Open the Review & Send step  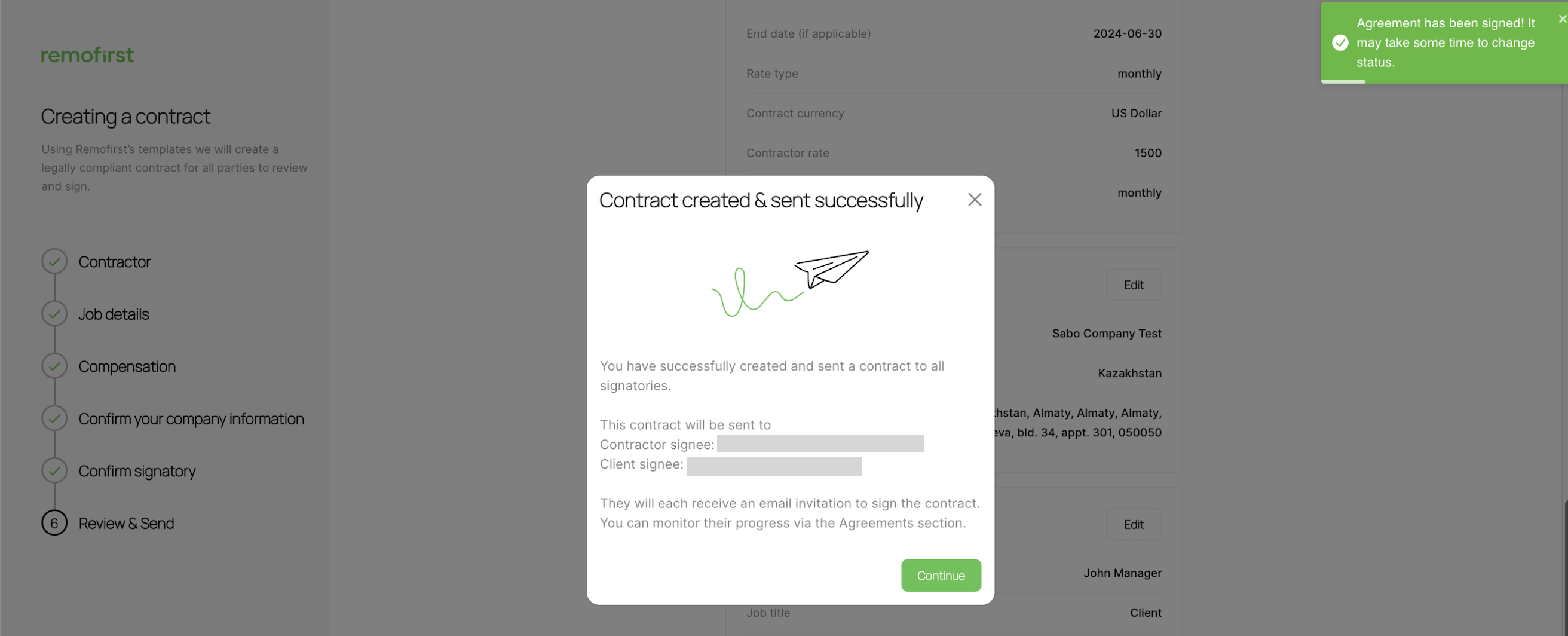(x=126, y=524)
